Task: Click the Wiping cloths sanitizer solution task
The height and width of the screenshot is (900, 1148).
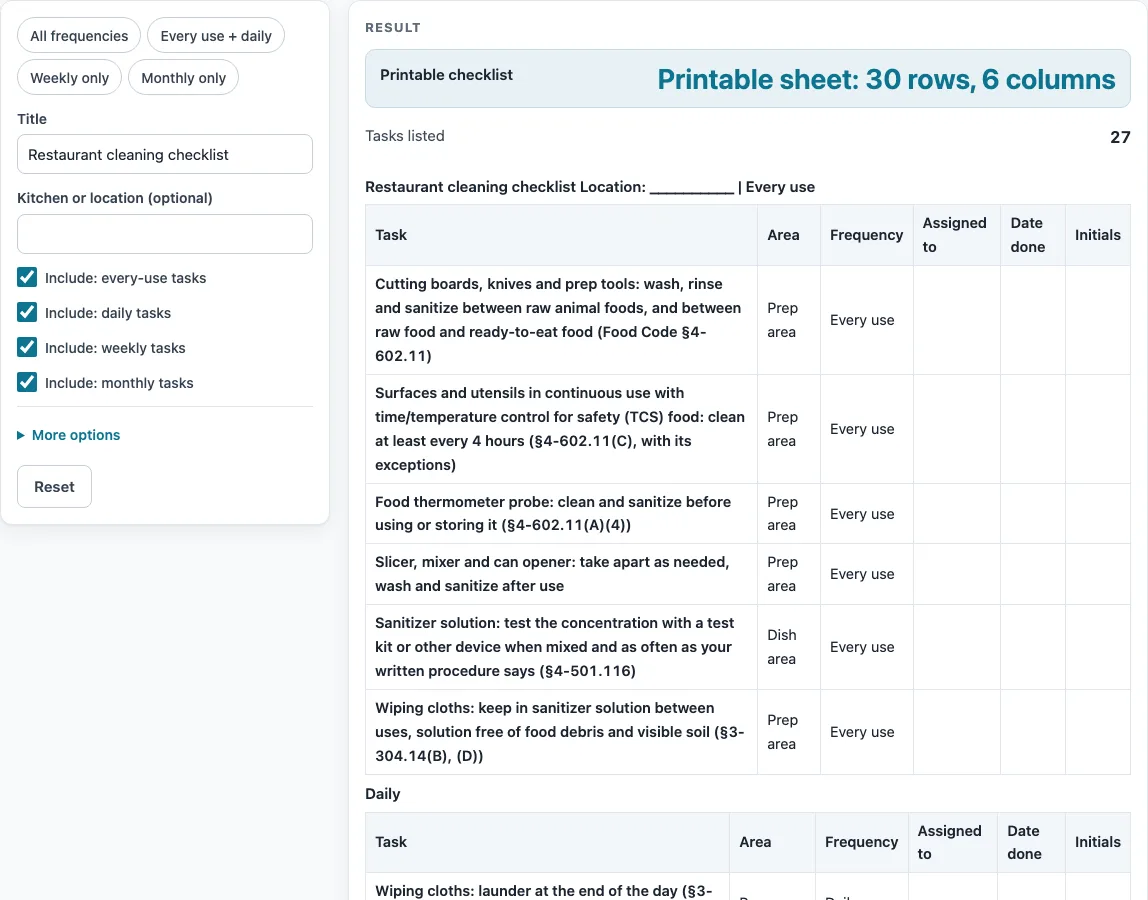Action: pos(561,732)
